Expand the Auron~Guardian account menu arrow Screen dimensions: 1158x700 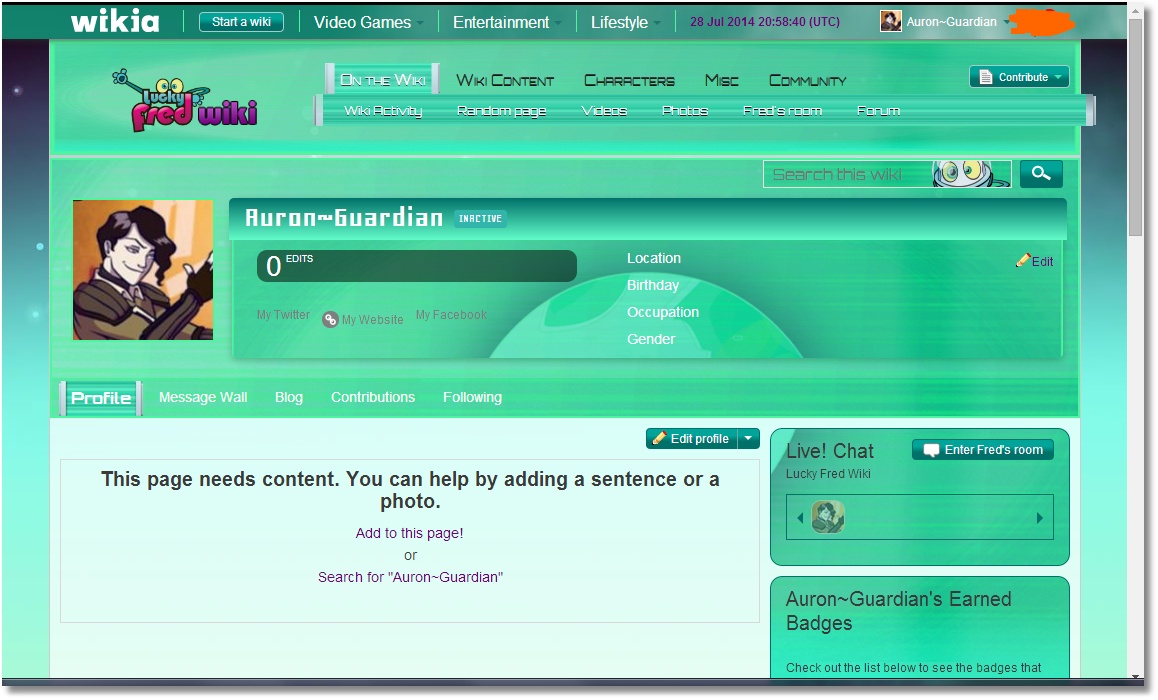point(1007,22)
